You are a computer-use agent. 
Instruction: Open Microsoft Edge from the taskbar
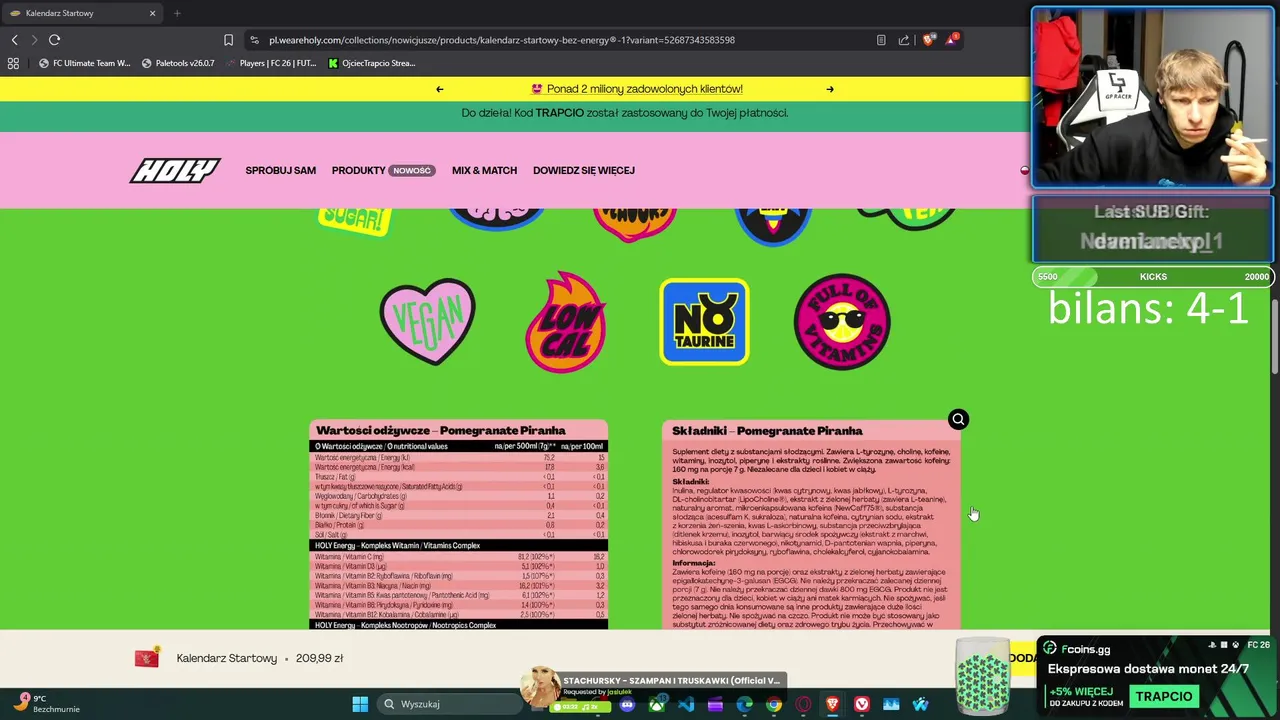tap(745, 704)
